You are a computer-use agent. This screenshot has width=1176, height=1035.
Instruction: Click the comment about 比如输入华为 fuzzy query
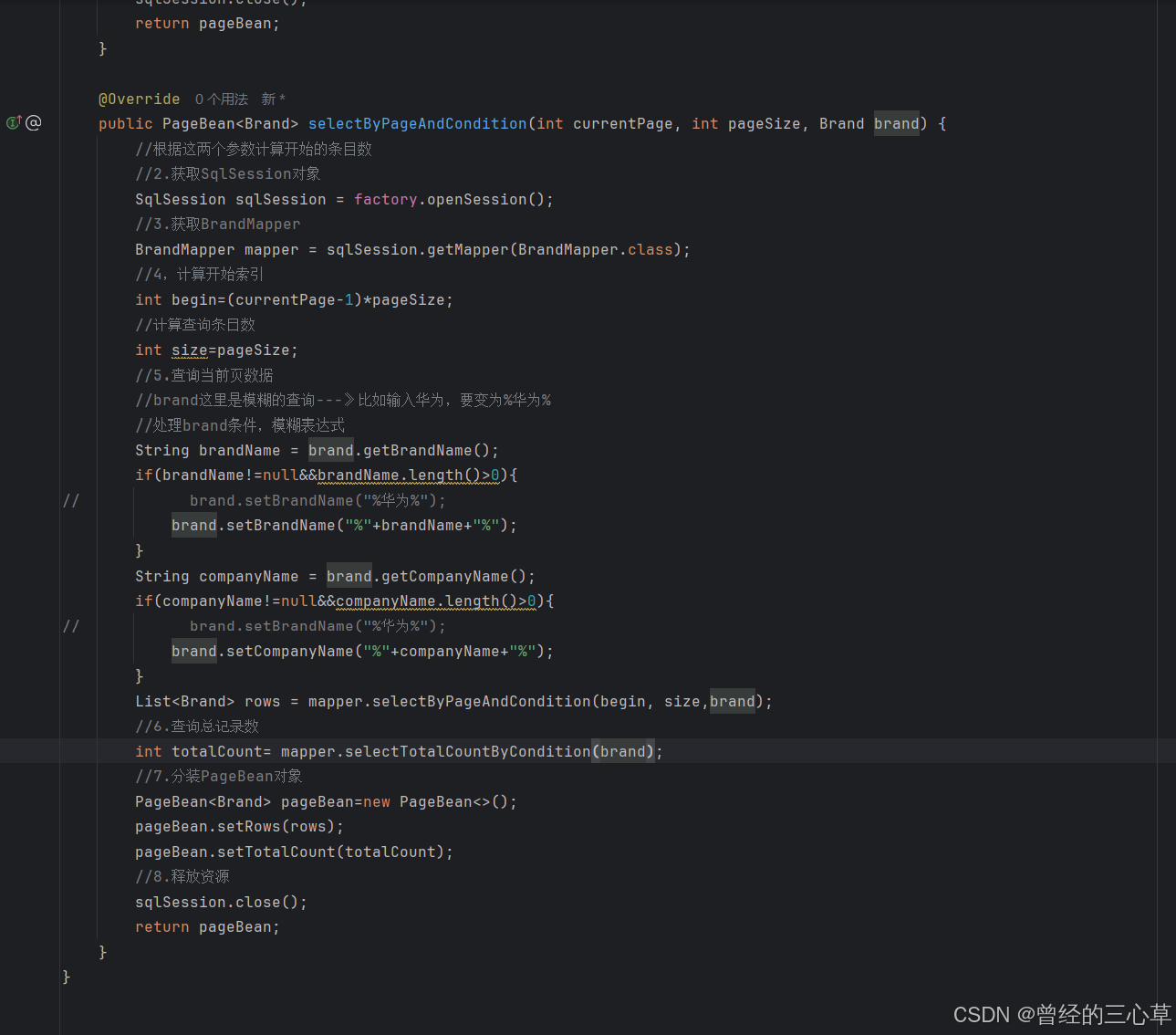[343, 400]
